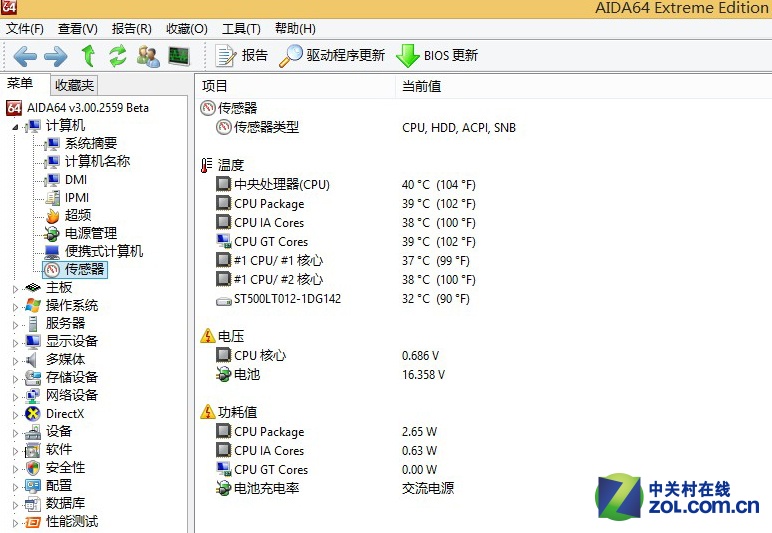Select the CPU 核心 voltage row
The height and width of the screenshot is (533, 772).
click(327, 355)
